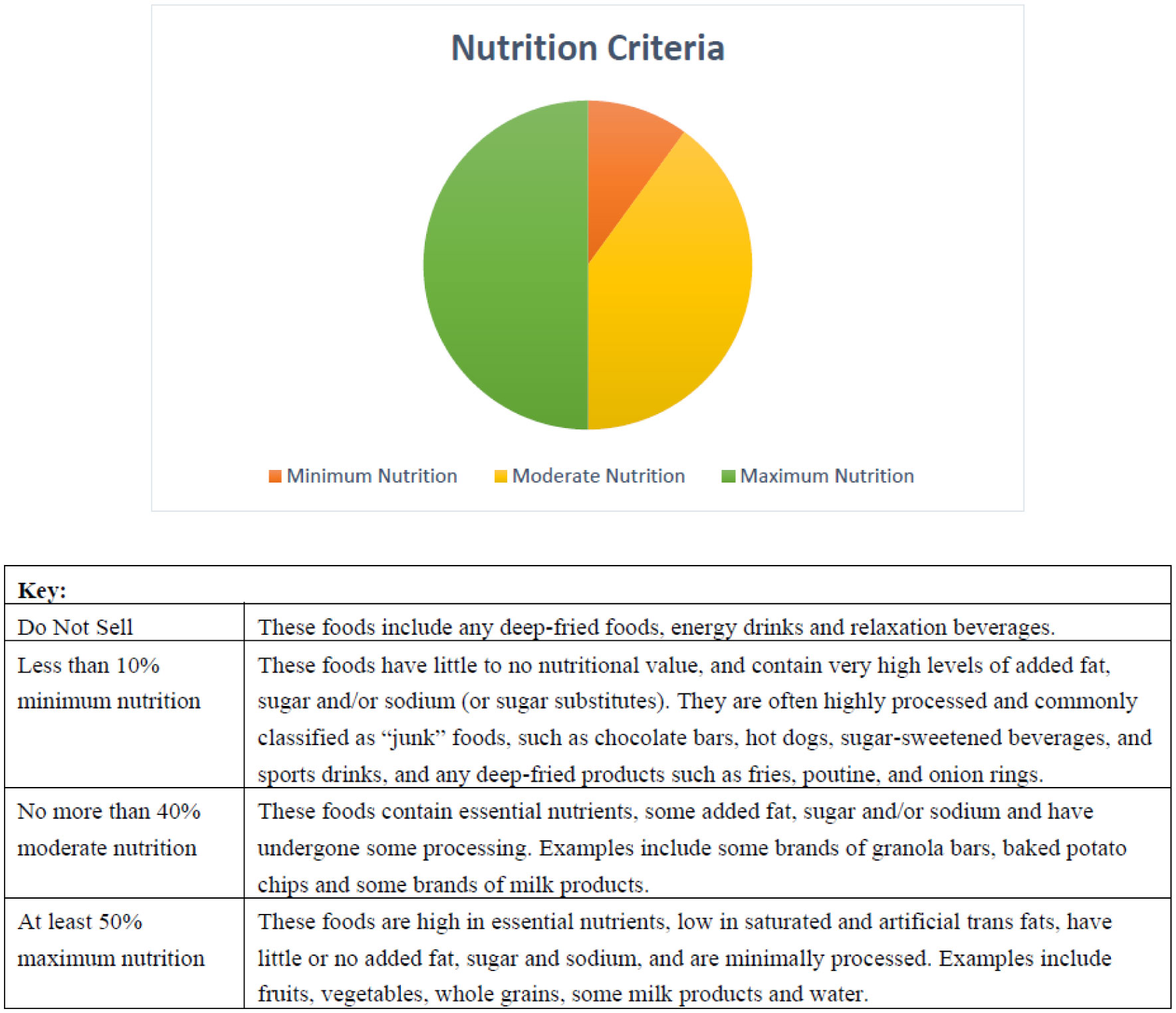Select the "At least 50% maximum nutrition" cell
The height and width of the screenshot is (1013, 1176).
pos(110,940)
